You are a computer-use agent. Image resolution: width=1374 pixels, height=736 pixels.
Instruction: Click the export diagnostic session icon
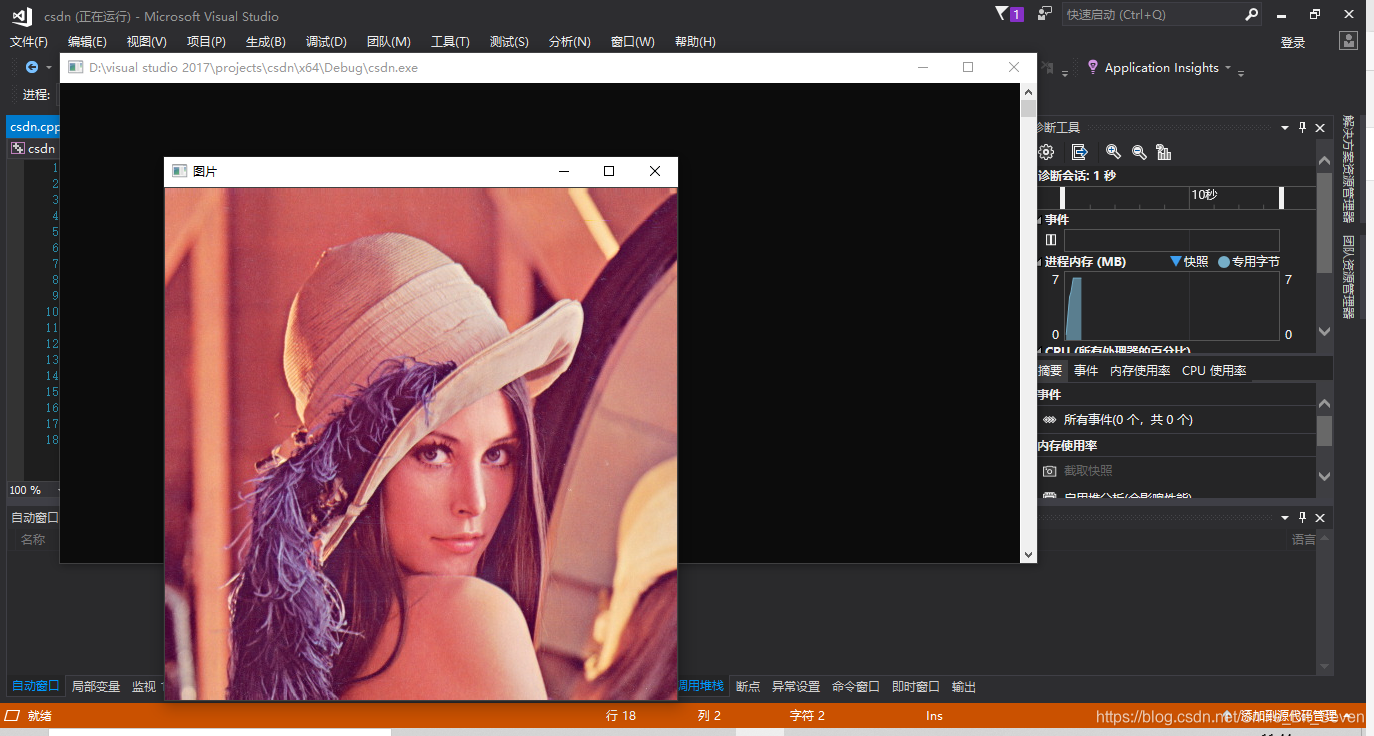pyautogui.click(x=1079, y=152)
